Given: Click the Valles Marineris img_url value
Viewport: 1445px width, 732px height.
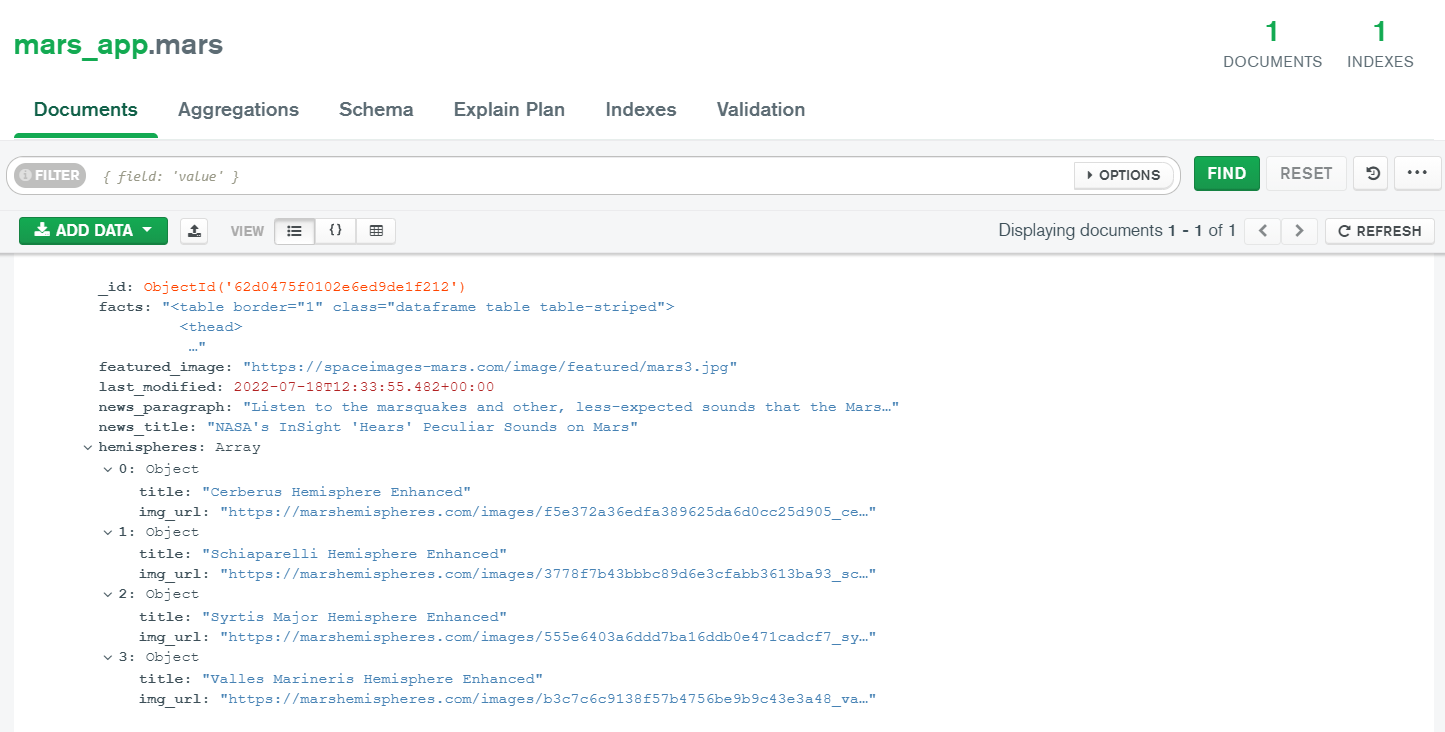Looking at the screenshot, I should tap(548, 699).
